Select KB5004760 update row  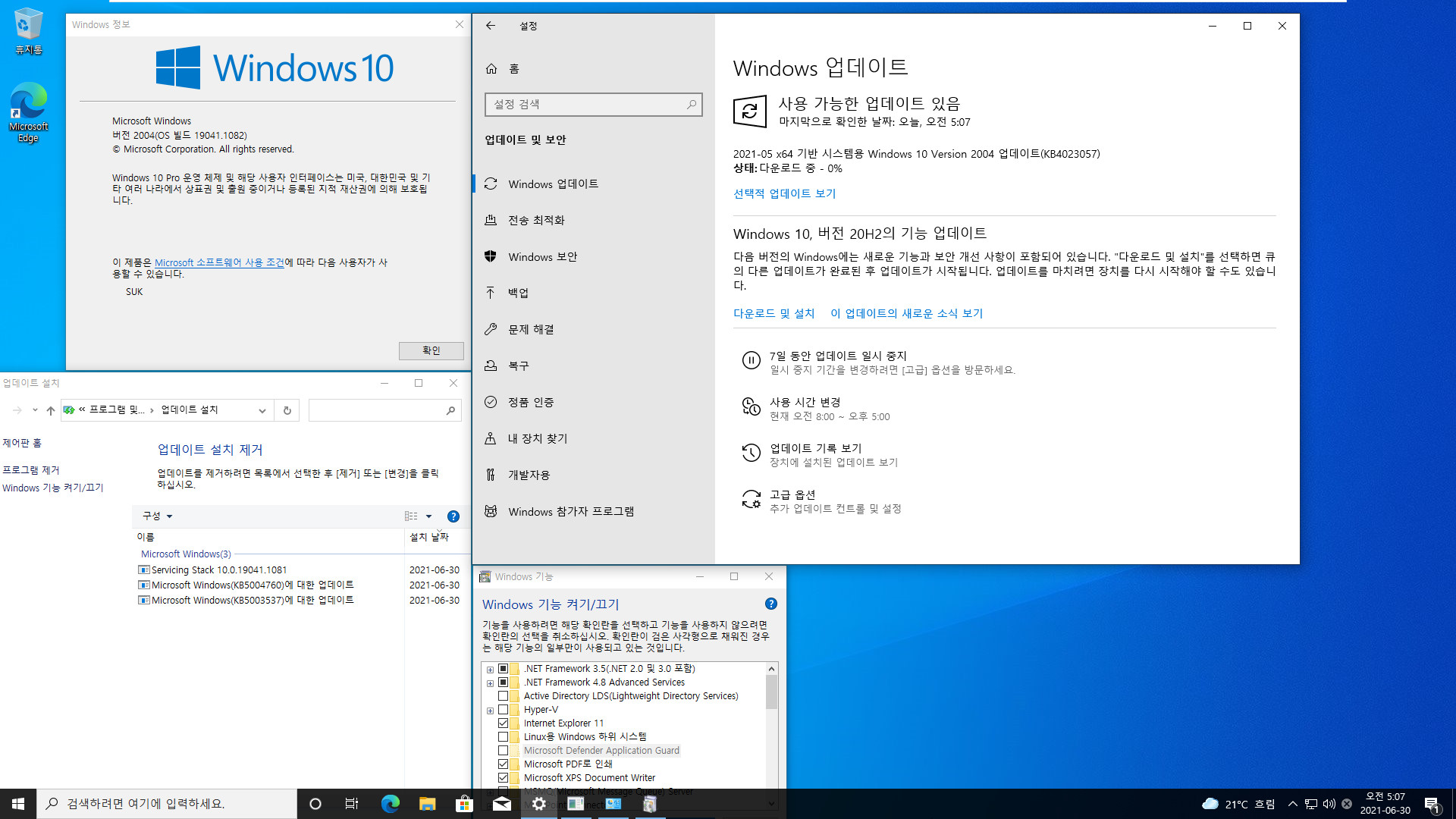coord(300,585)
